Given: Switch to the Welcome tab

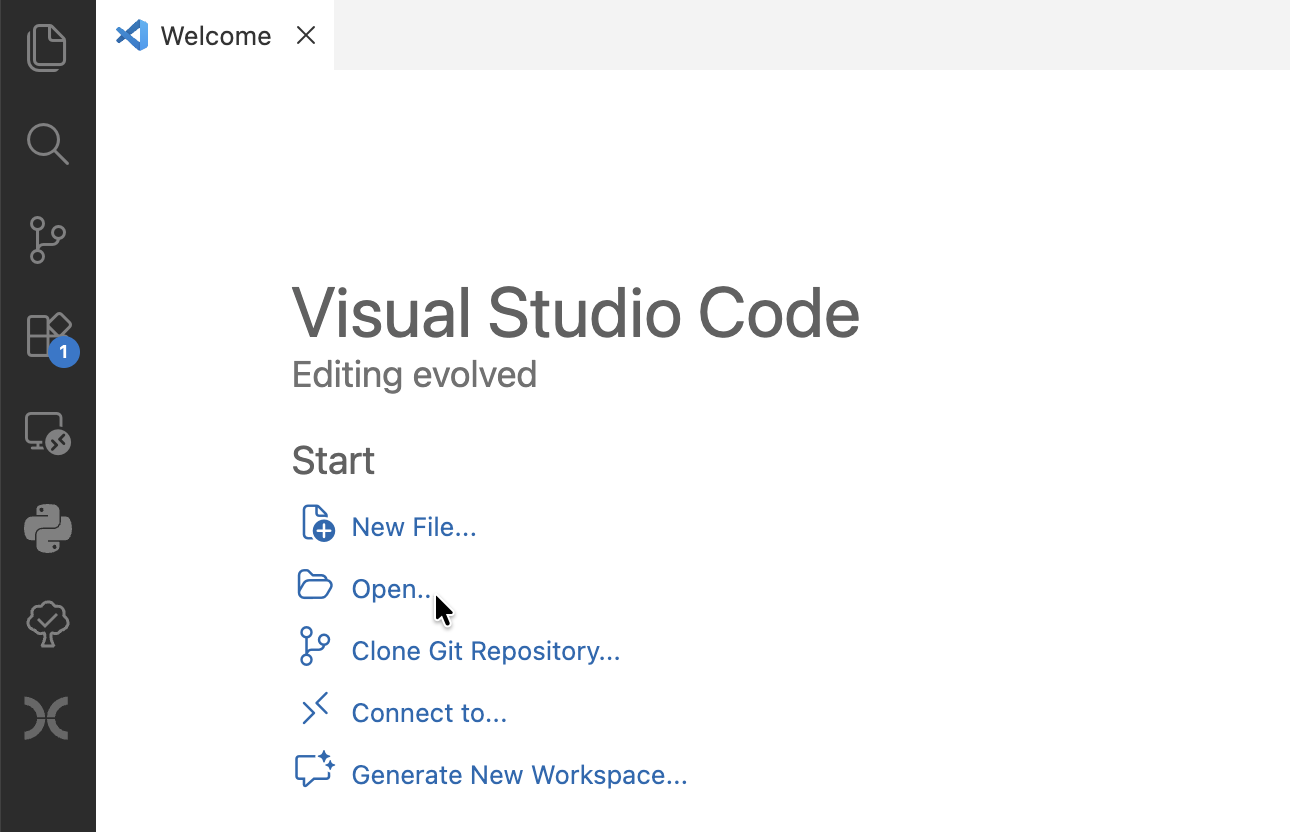Looking at the screenshot, I should pos(216,35).
